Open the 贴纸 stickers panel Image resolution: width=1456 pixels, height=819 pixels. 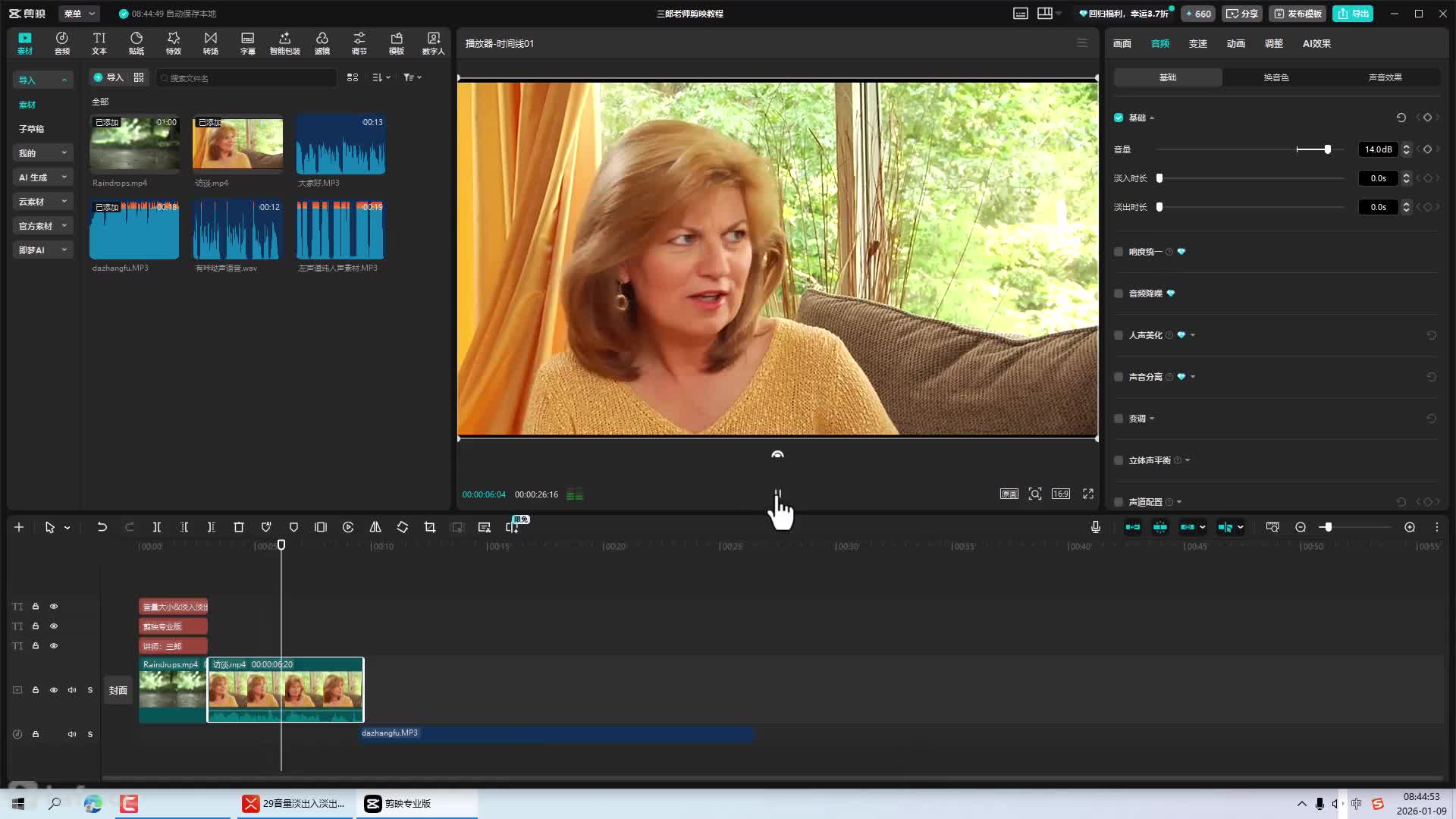tap(136, 42)
